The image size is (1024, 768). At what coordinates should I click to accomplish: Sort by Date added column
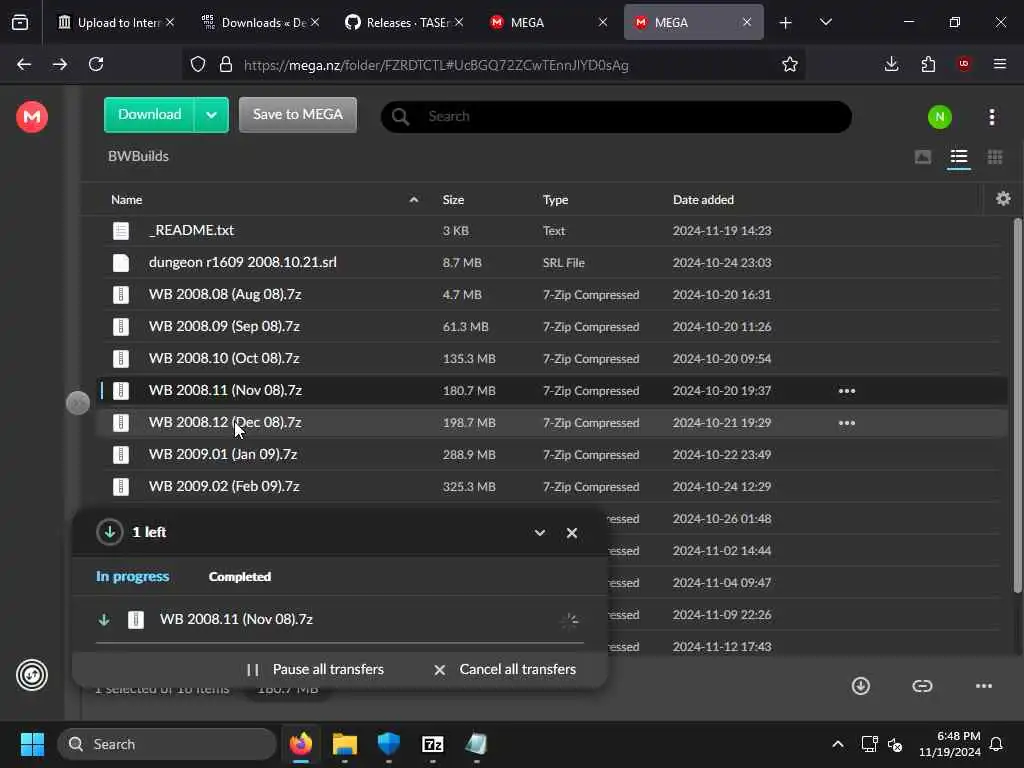[x=703, y=200]
